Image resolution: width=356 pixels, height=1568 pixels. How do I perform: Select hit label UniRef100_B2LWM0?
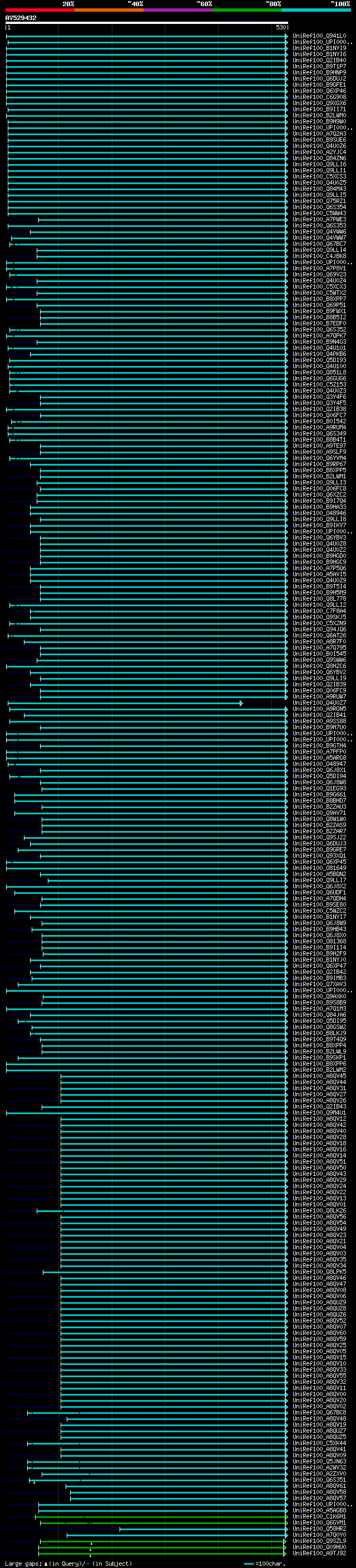pyautogui.click(x=319, y=115)
